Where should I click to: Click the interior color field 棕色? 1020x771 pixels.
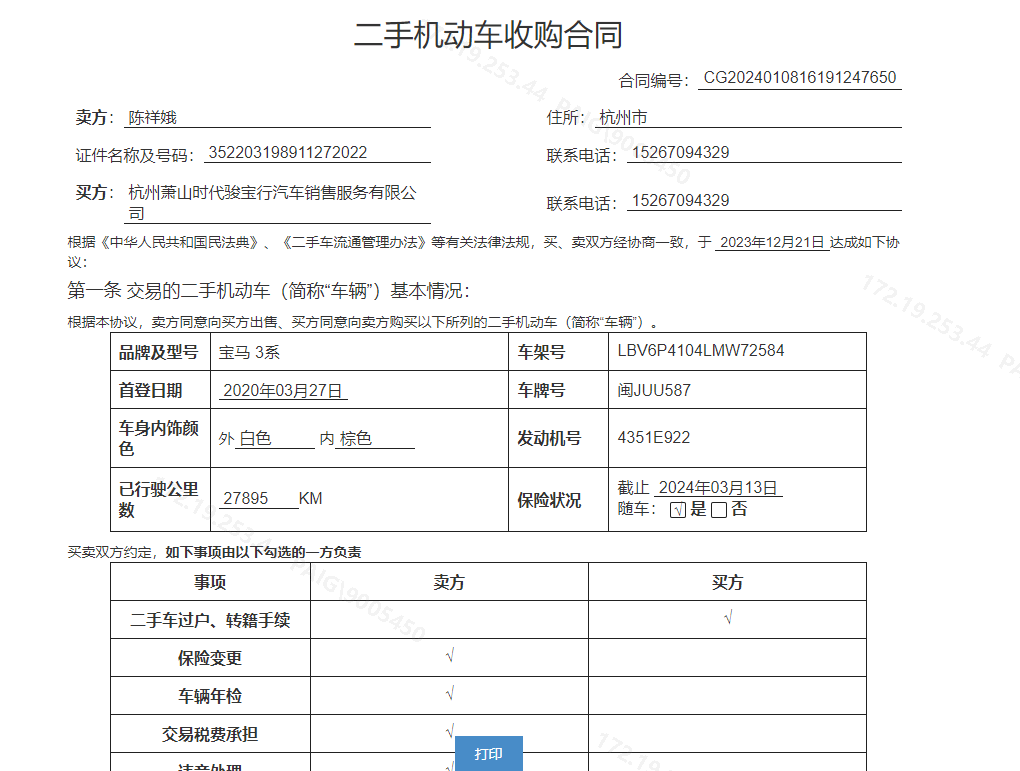point(375,439)
